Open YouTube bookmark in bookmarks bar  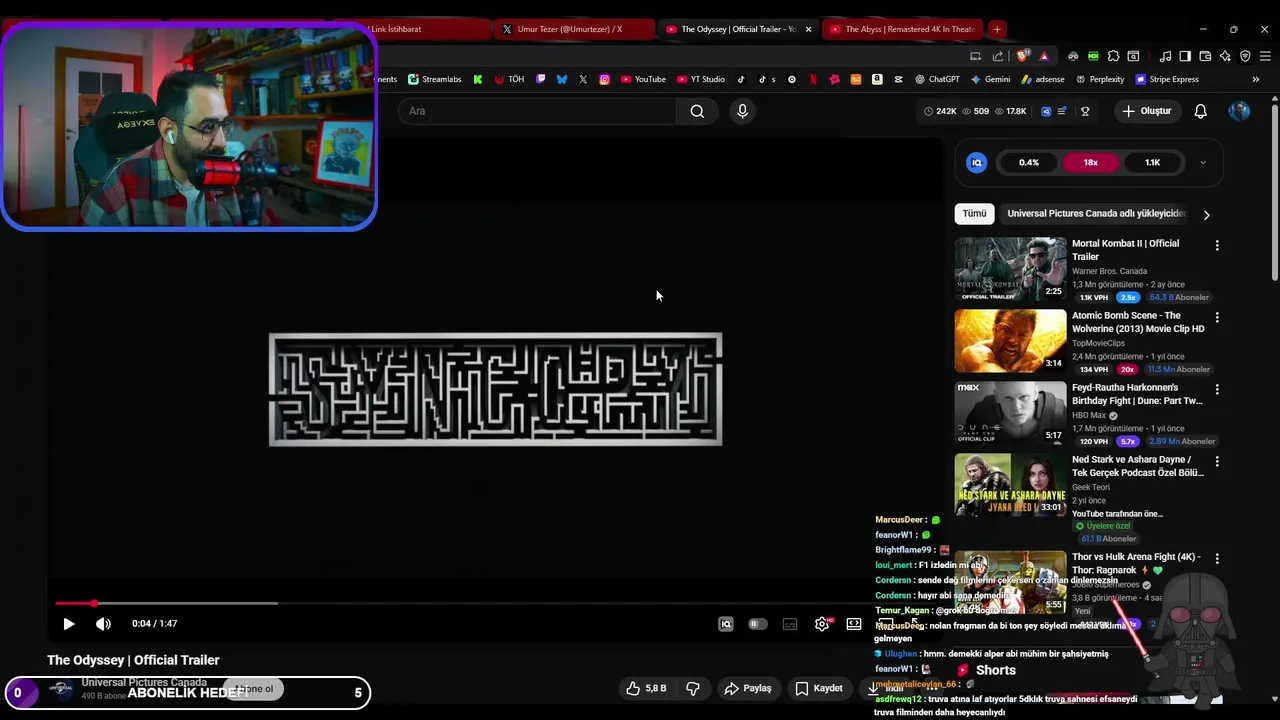tap(643, 79)
